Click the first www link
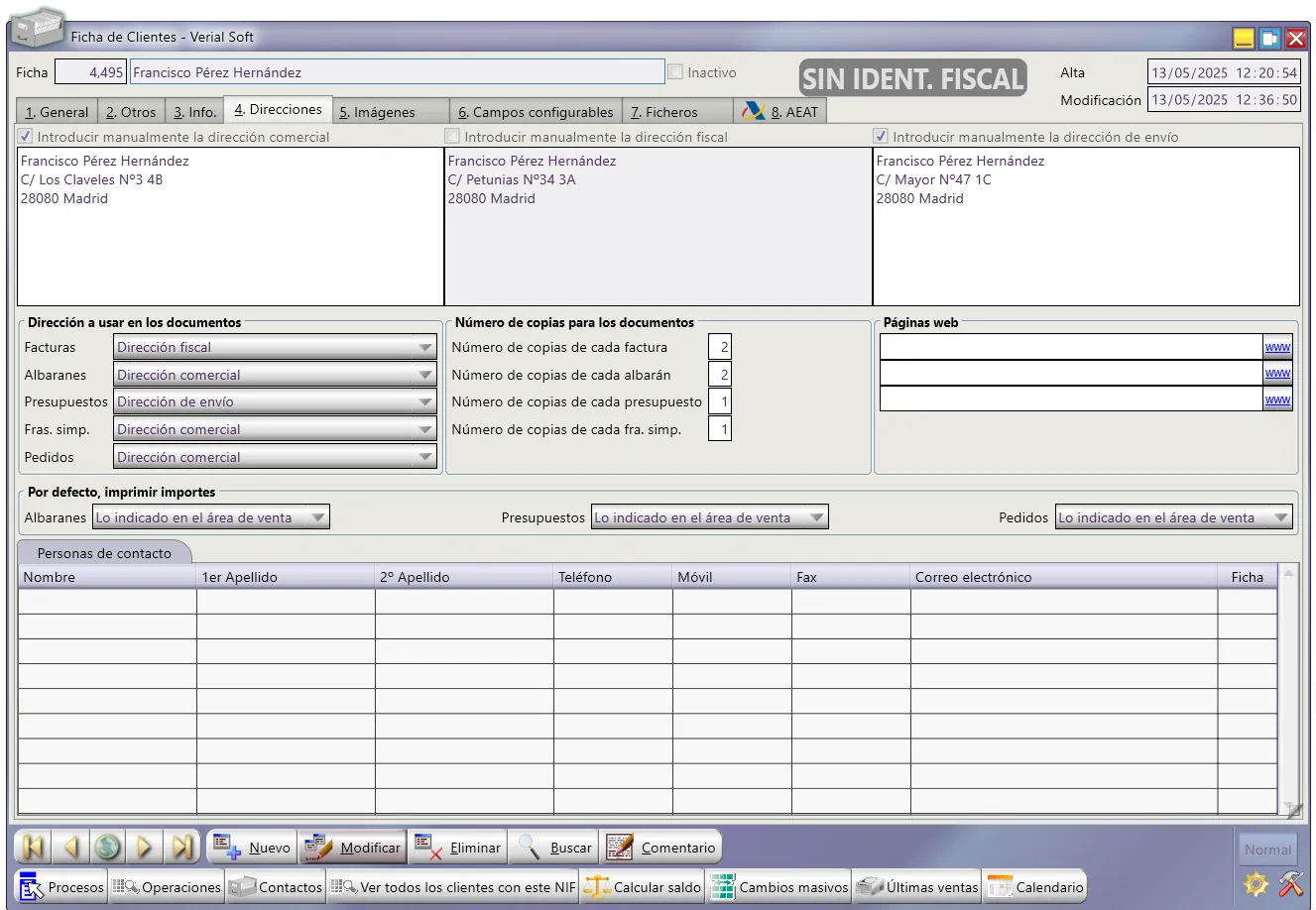This screenshot has width=1316, height=910. click(x=1277, y=347)
